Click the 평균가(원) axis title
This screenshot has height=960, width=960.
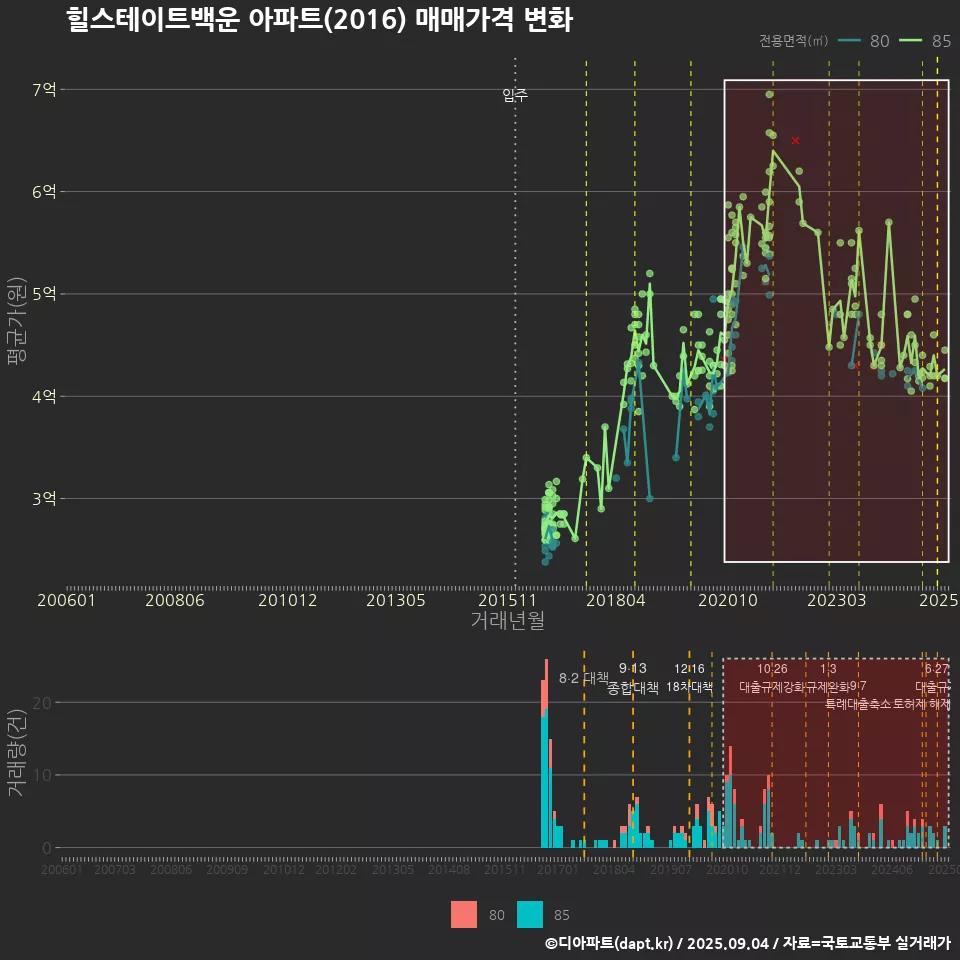pyautogui.click(x=16, y=321)
